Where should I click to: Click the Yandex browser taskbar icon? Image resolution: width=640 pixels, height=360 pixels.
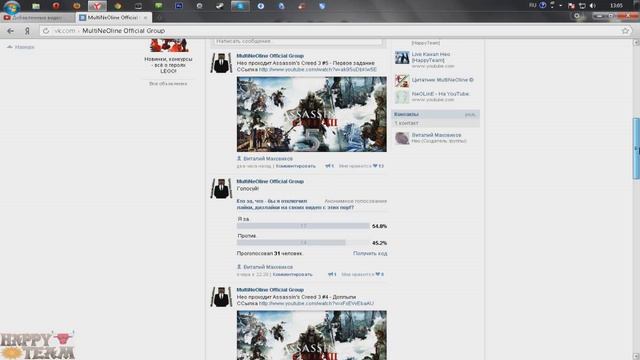[97, 6]
